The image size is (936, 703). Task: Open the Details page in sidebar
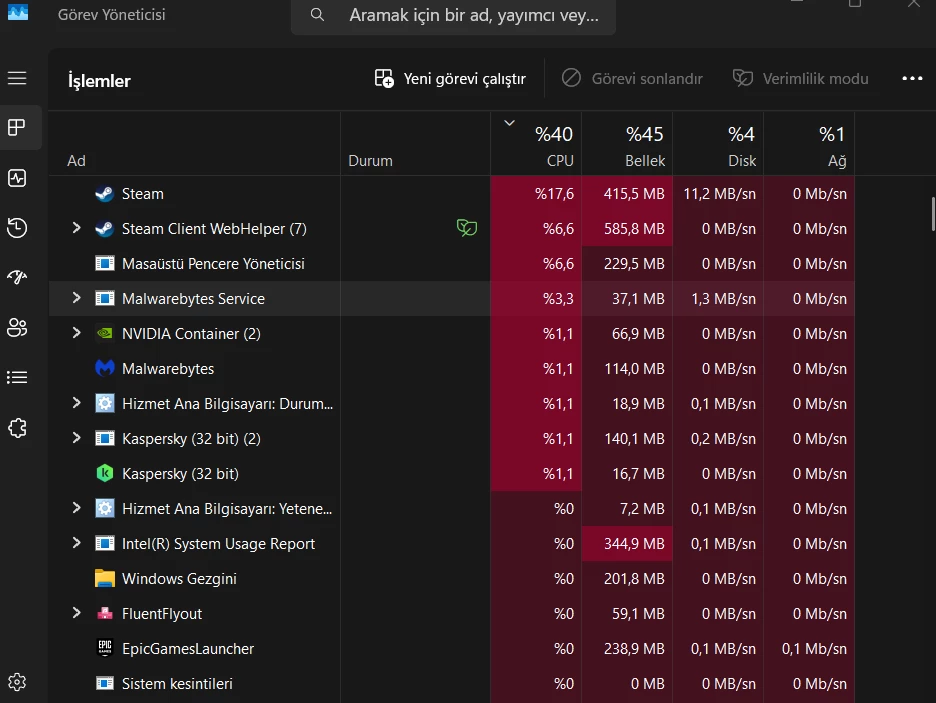coord(16,377)
